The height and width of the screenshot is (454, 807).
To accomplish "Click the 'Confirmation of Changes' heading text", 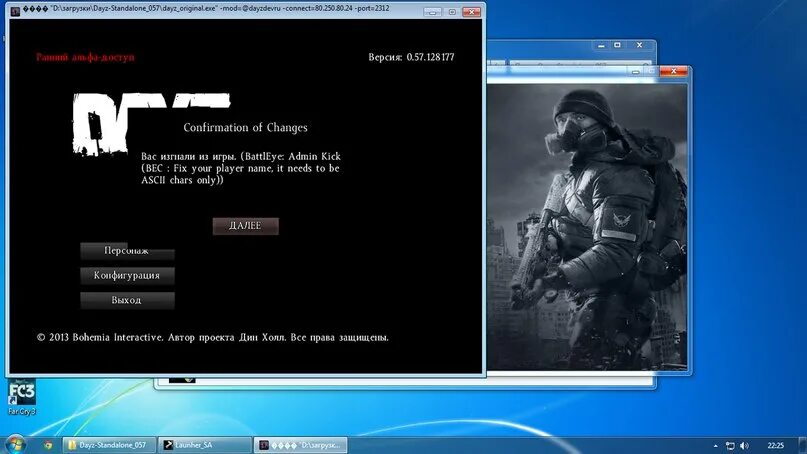I will coord(245,128).
